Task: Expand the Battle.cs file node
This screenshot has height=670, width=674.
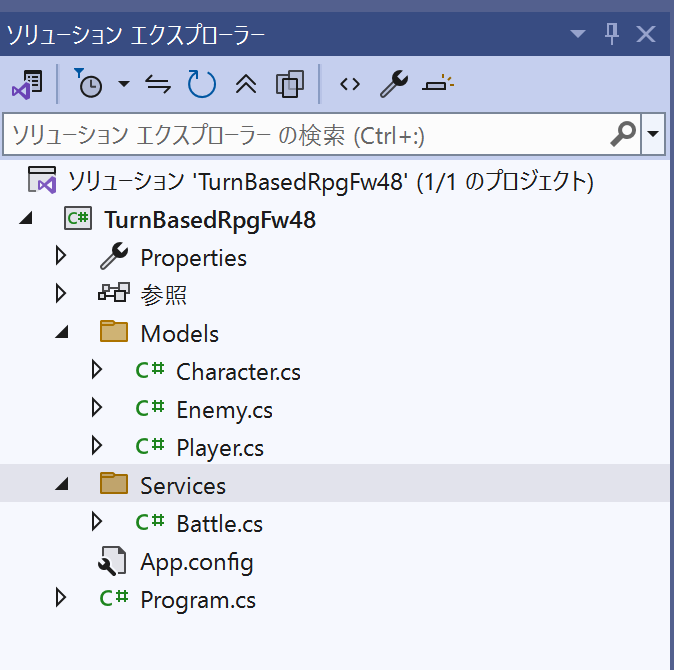Action: point(97,522)
